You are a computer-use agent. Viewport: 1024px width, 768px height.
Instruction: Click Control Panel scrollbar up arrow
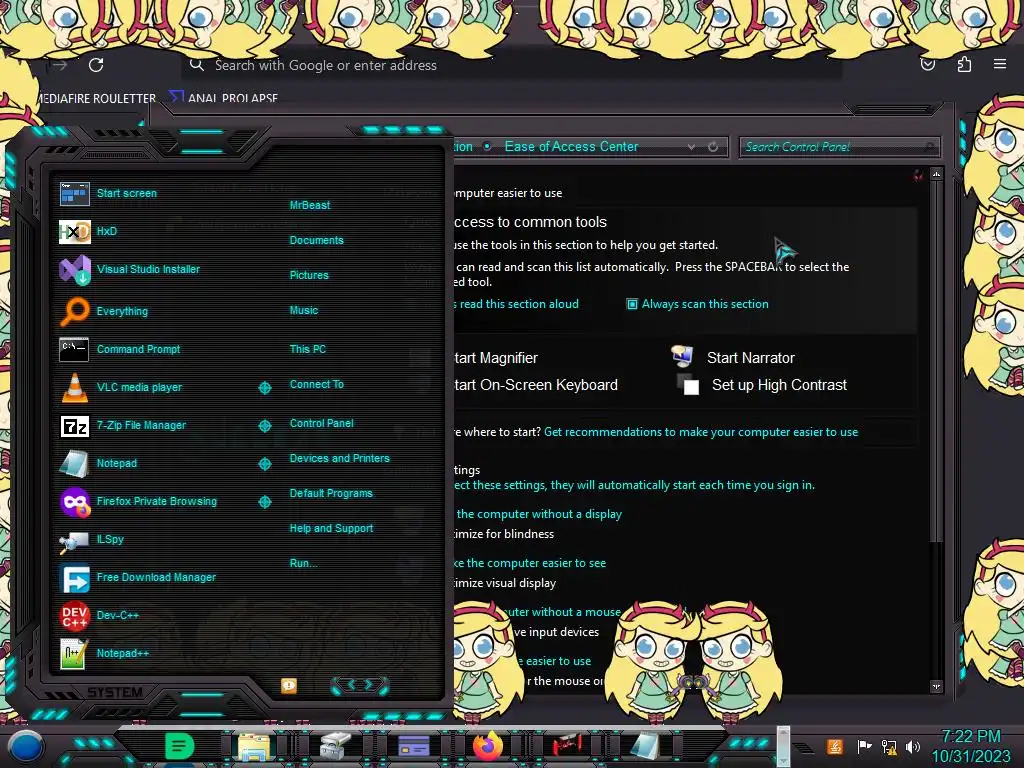pyautogui.click(x=936, y=174)
